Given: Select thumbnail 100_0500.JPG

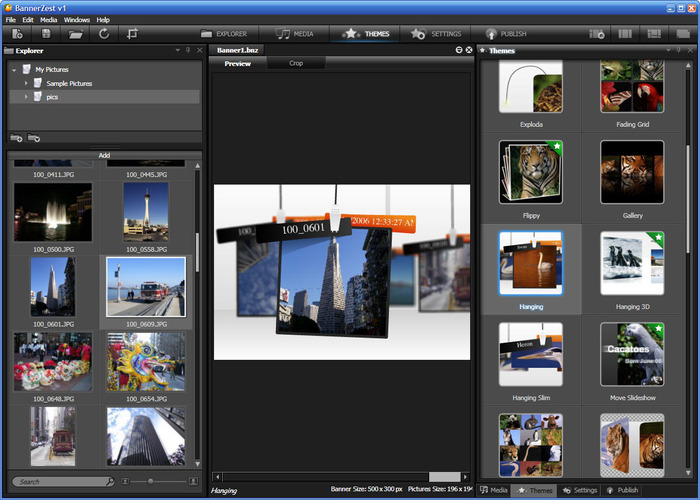Looking at the screenshot, I should pyautogui.click(x=53, y=212).
